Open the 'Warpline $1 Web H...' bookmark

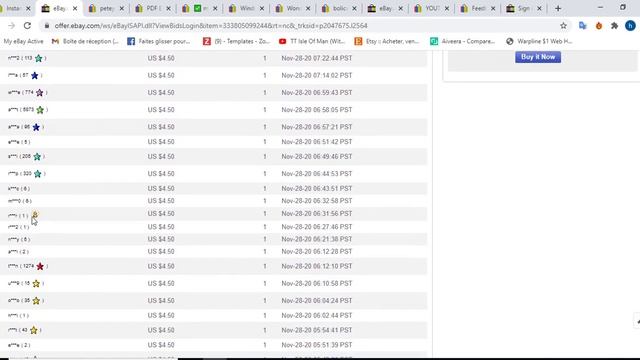coord(539,41)
